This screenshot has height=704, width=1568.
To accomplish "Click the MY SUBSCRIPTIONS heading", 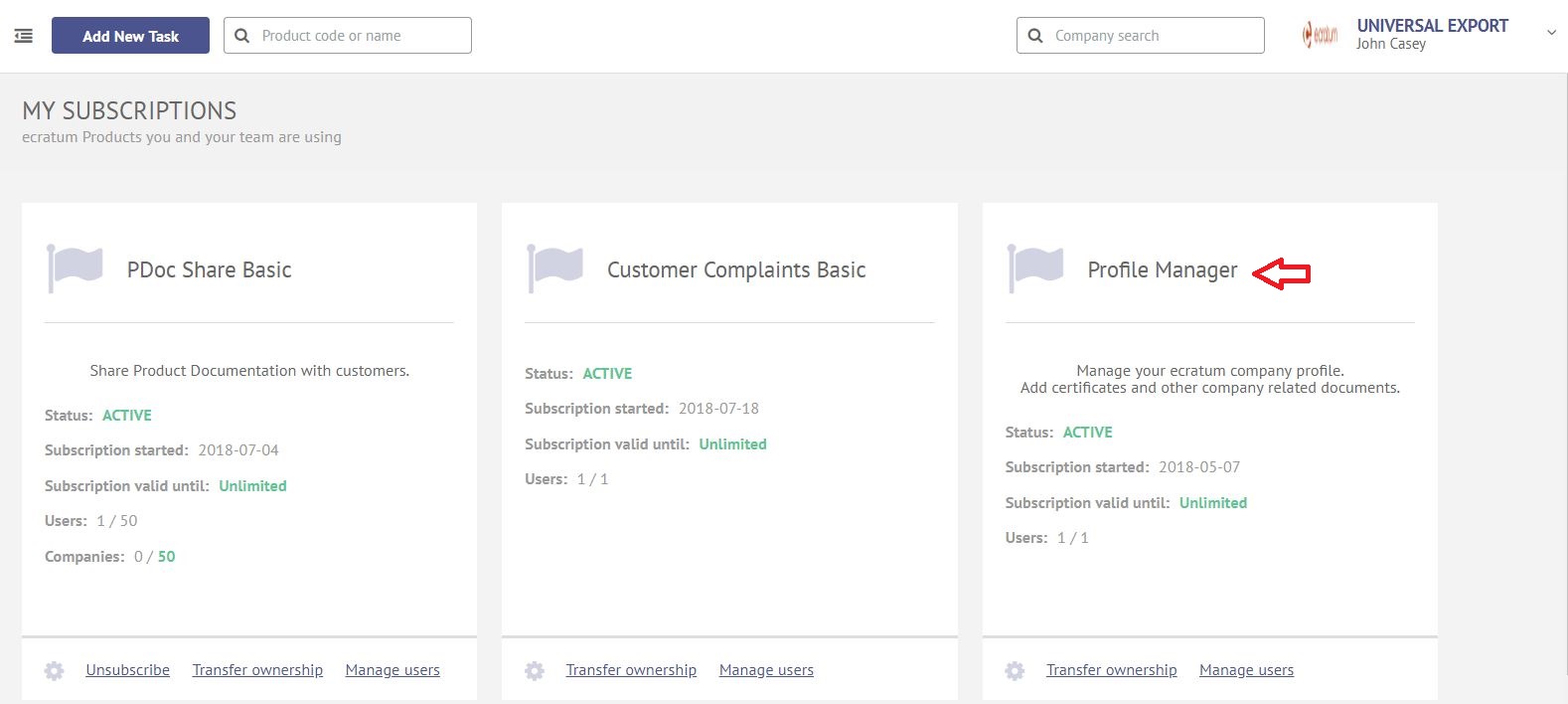I will tap(129, 110).
